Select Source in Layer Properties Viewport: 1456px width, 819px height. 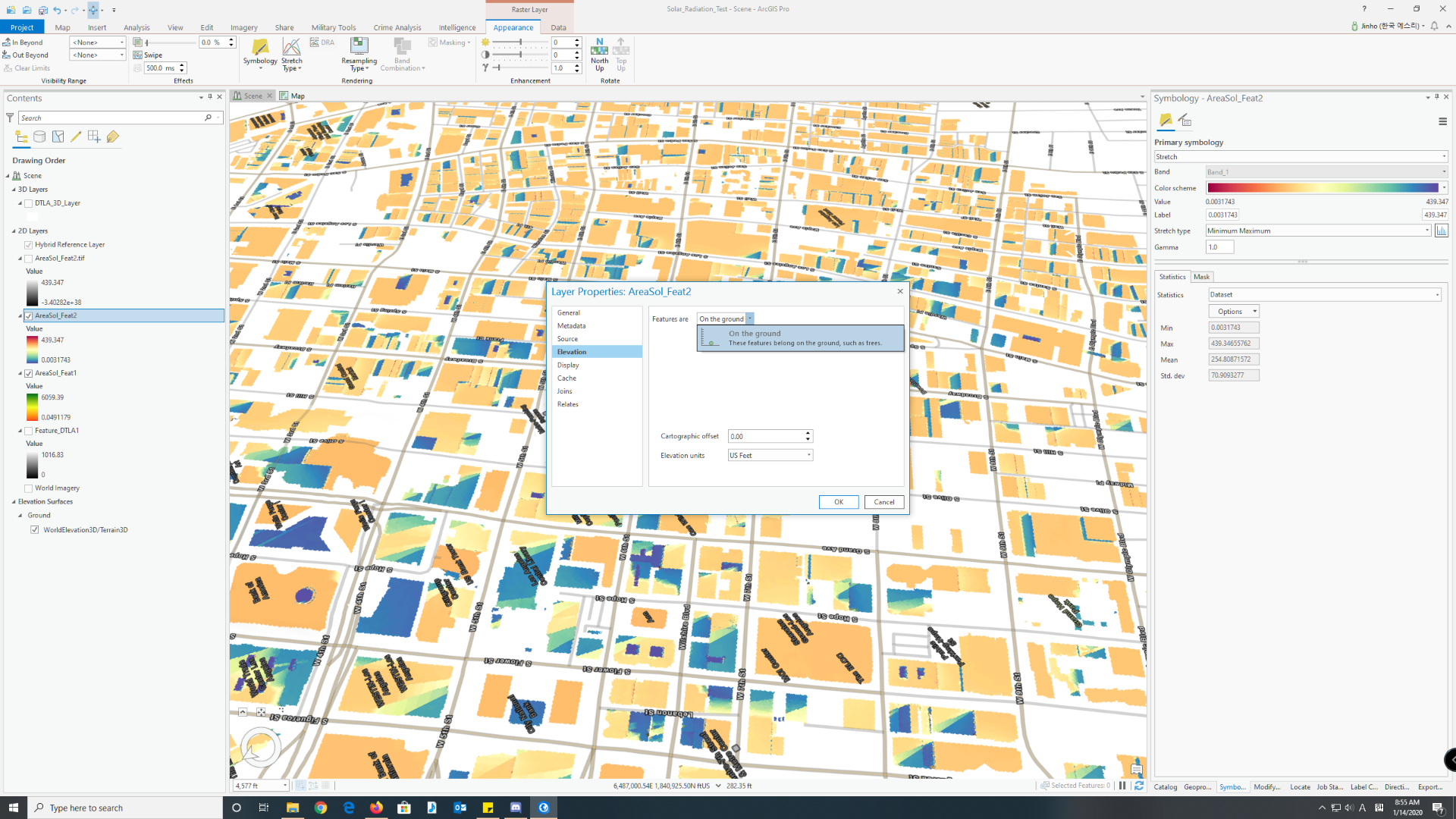(x=567, y=339)
